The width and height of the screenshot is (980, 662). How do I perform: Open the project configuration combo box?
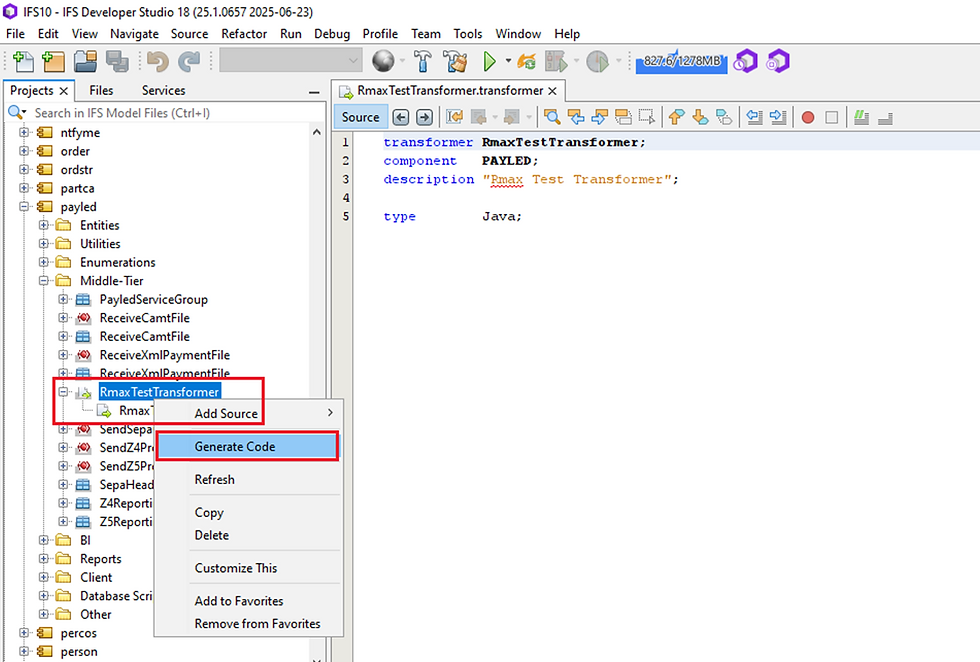click(291, 61)
